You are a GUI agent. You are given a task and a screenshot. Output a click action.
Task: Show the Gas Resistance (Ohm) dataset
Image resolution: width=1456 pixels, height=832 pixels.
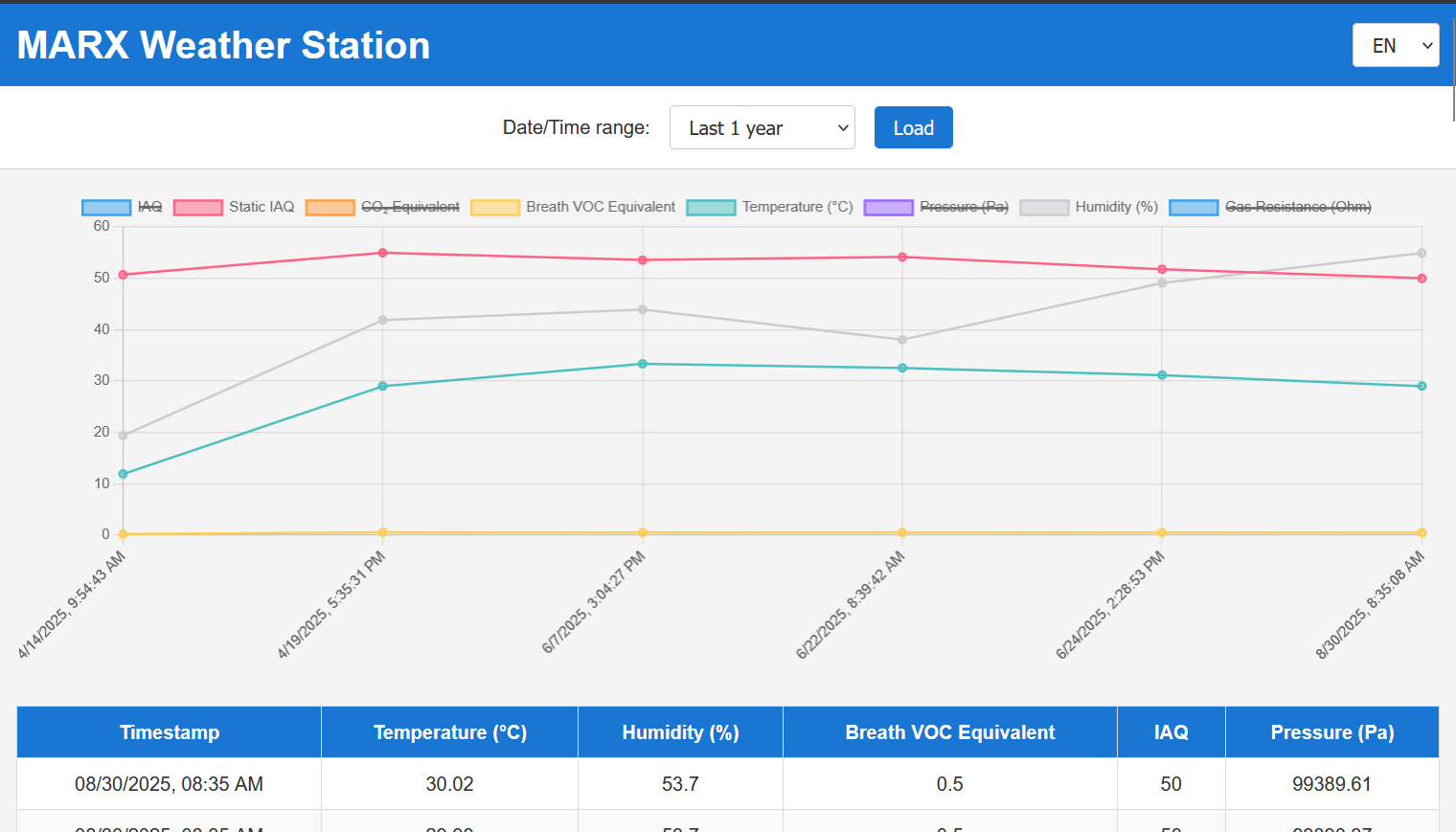1270,207
